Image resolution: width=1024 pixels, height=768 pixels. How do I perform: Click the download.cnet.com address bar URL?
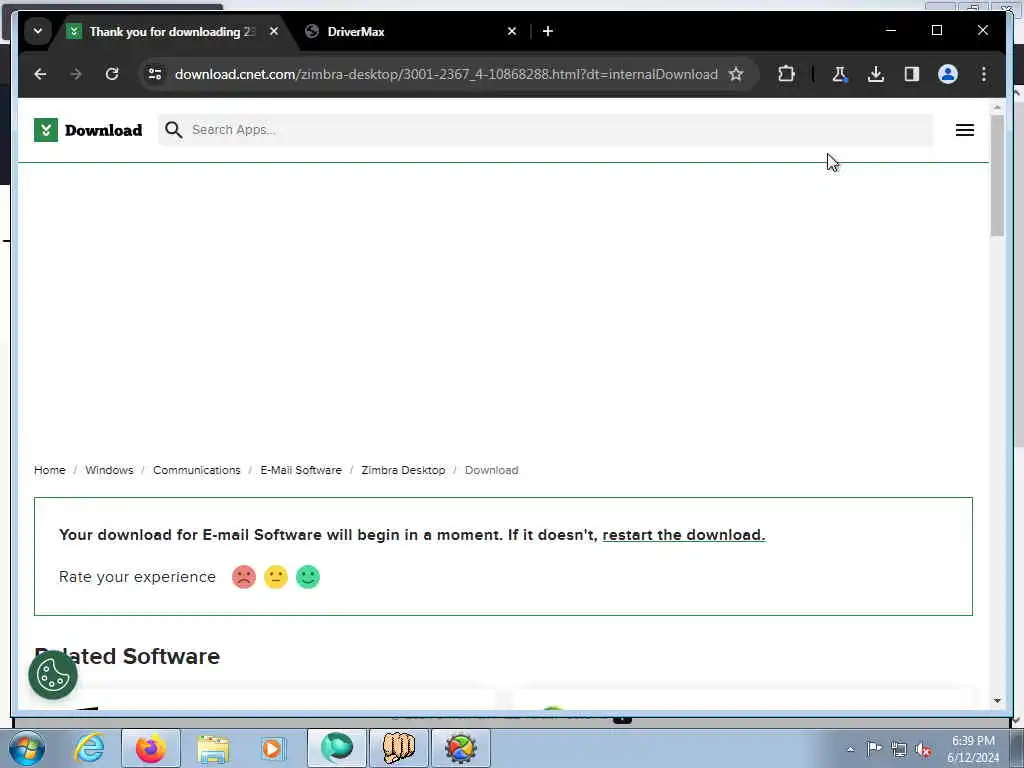446,74
